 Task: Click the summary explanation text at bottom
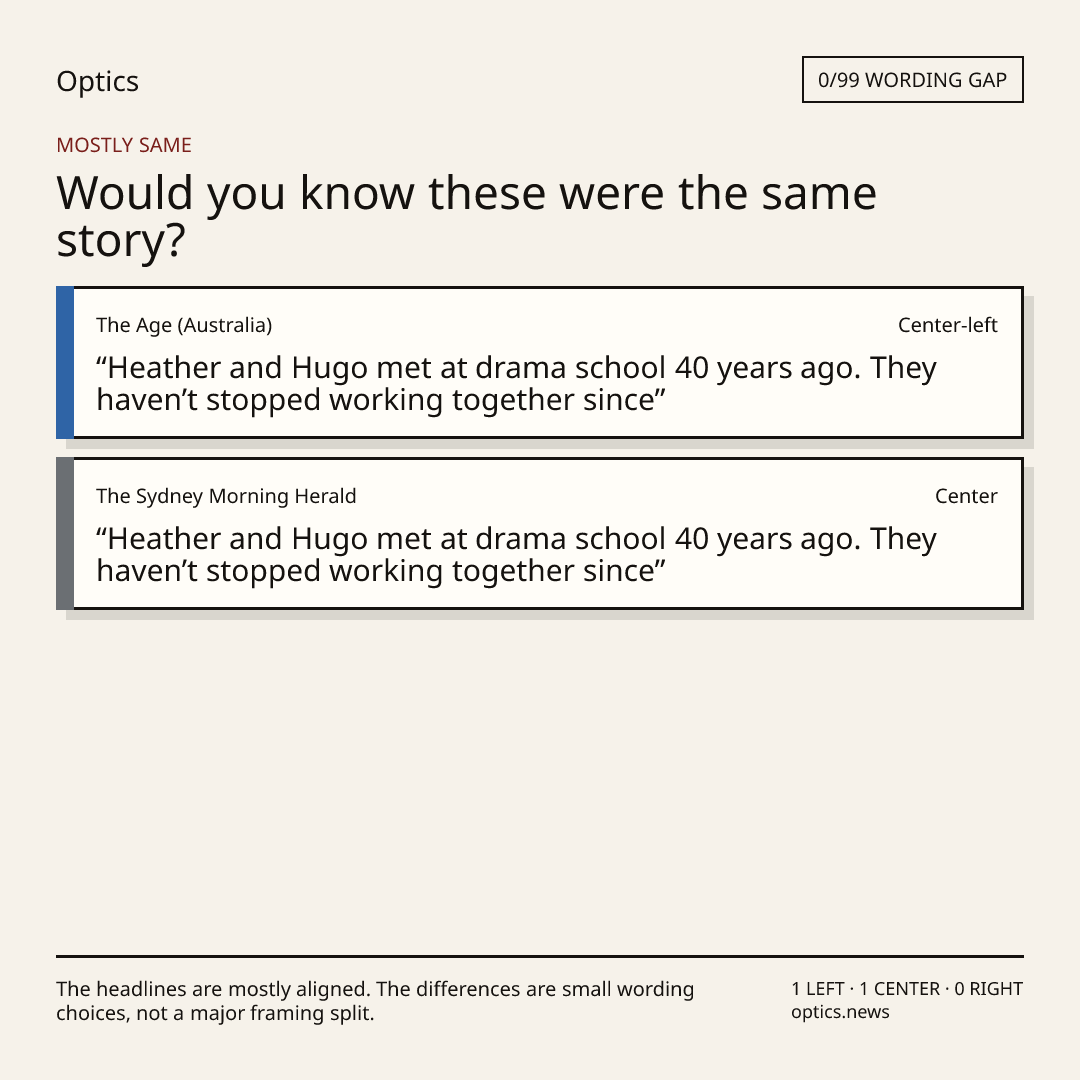point(375,1001)
